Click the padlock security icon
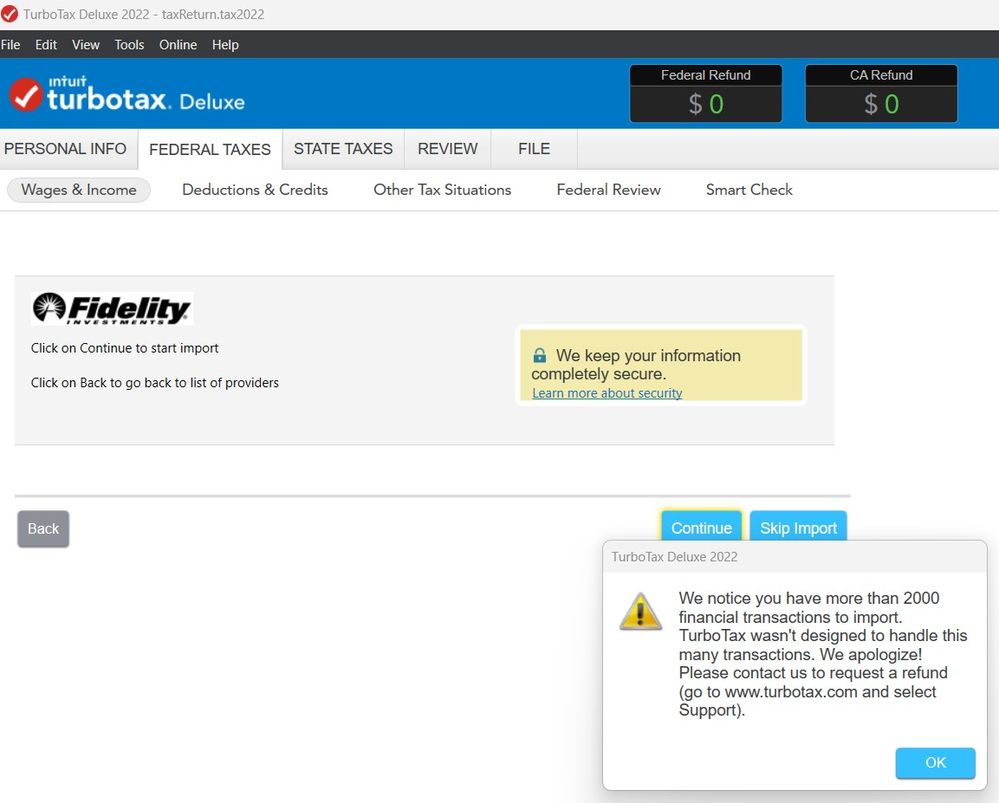The height and width of the screenshot is (803, 999). [540, 355]
